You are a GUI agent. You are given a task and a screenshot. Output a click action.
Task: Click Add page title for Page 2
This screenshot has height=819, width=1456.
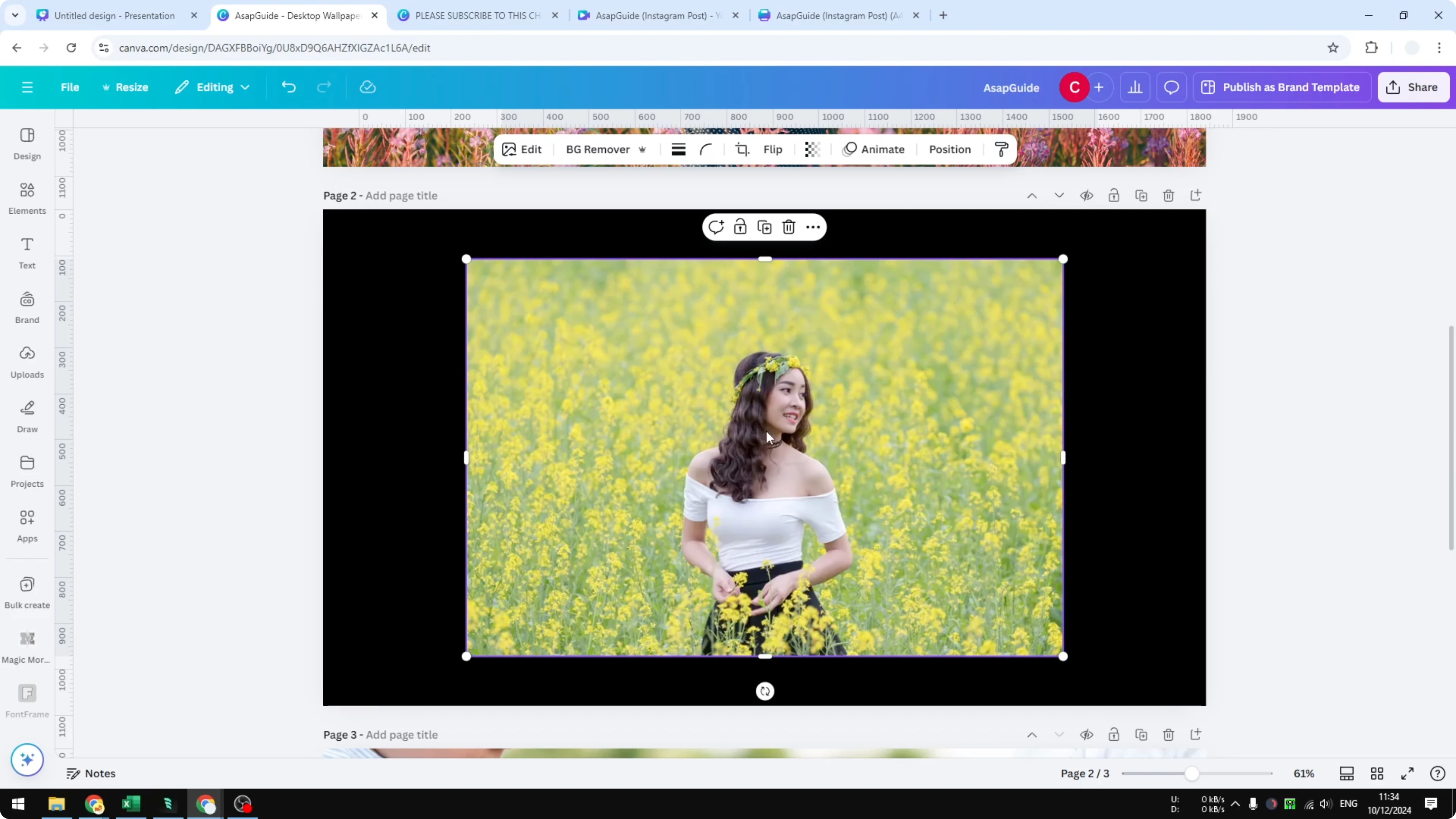[x=401, y=195]
